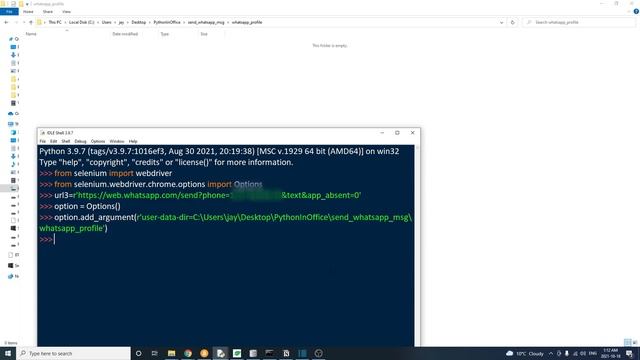Open Explorer help question mark icon
This screenshot has width=640, height=360.
tap(636, 11)
